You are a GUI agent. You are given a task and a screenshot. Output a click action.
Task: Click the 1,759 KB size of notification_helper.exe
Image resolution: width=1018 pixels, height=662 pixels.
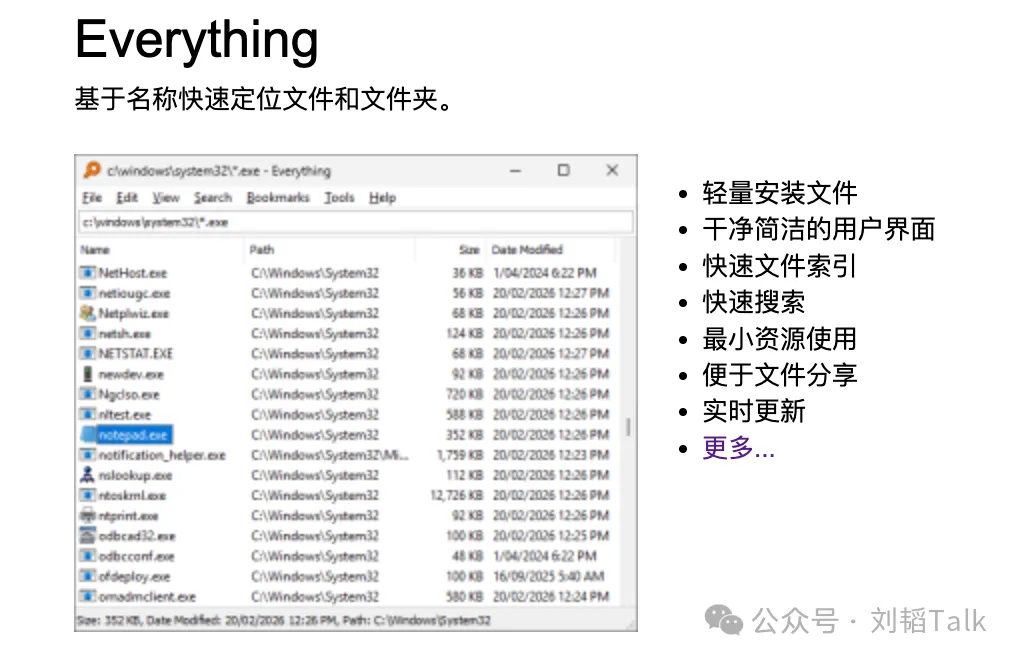[460, 455]
